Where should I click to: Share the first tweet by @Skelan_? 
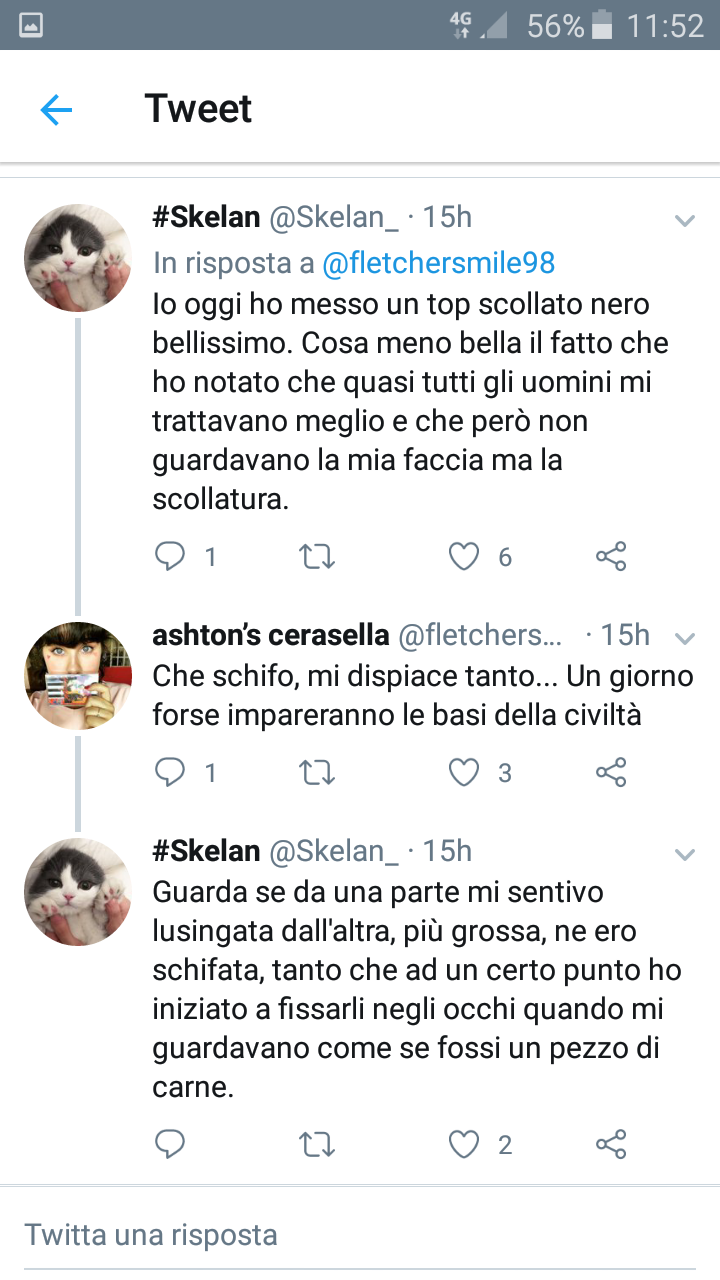point(611,556)
